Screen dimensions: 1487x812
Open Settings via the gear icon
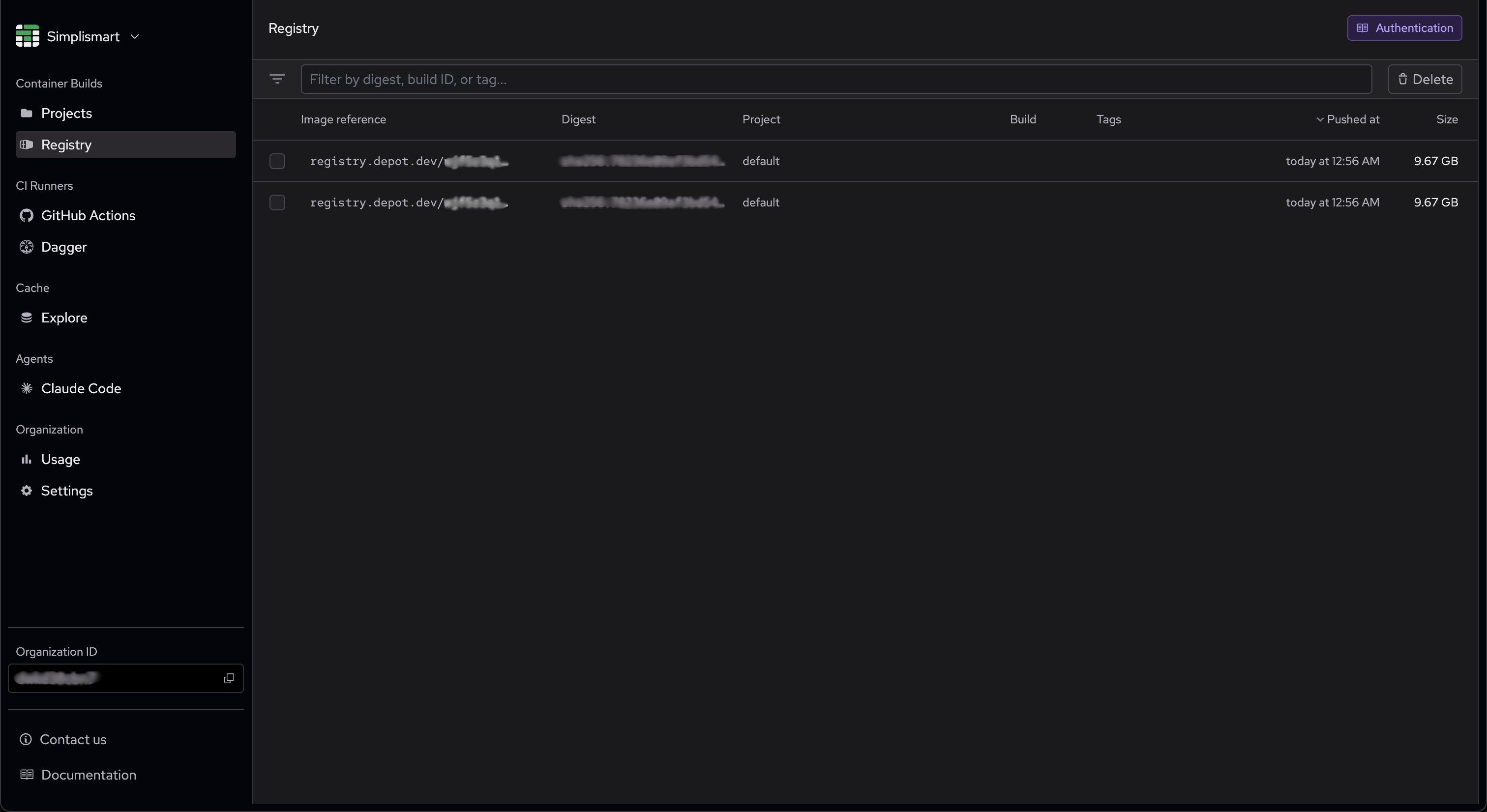[26, 491]
